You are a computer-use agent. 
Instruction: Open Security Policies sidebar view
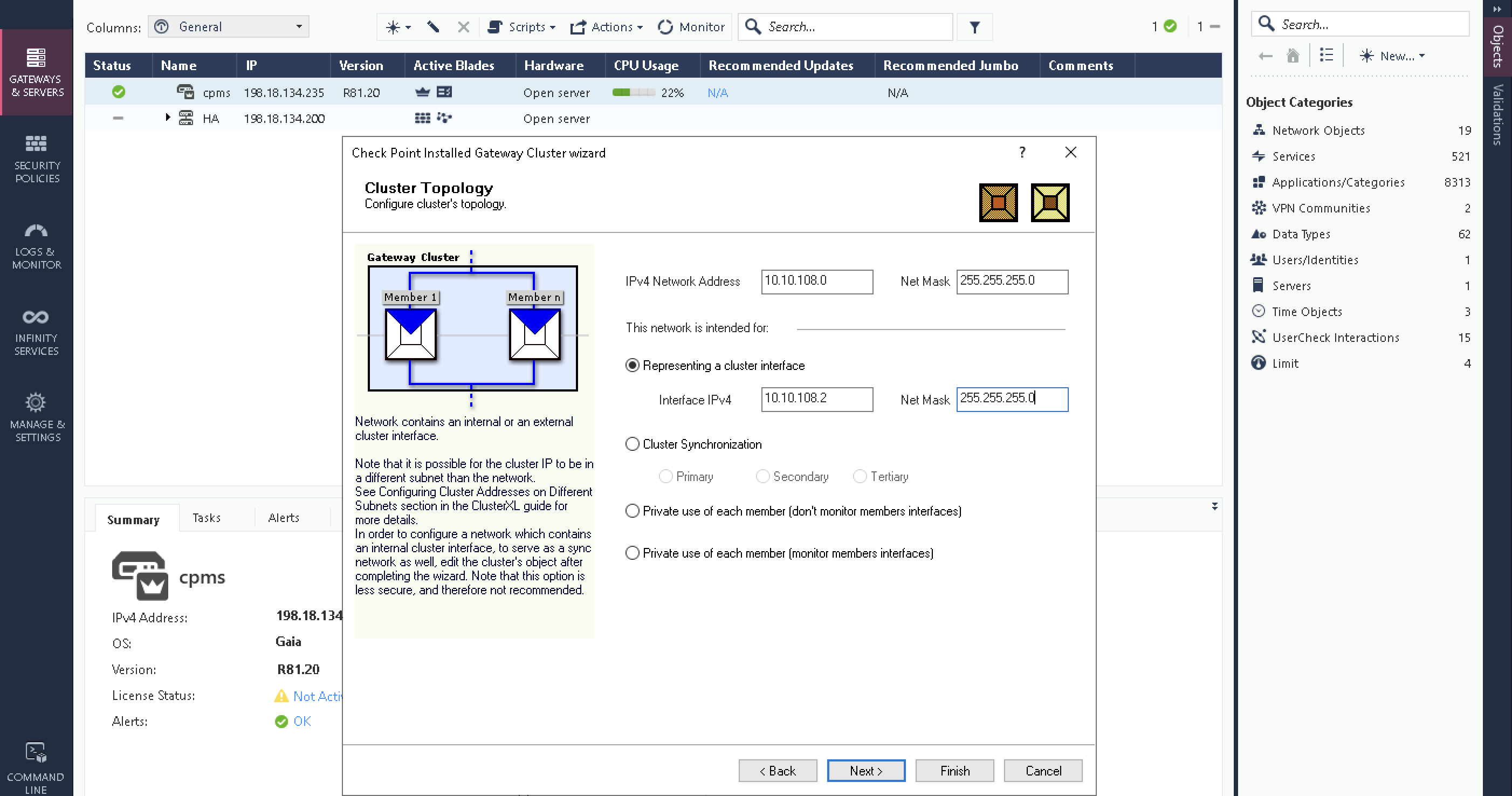coord(36,159)
